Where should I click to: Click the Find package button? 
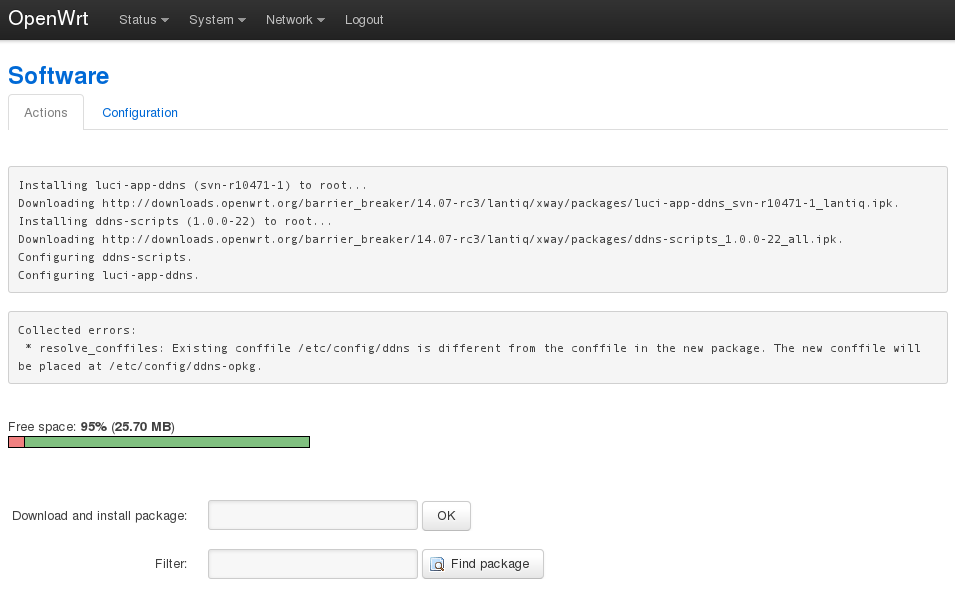tap(483, 564)
